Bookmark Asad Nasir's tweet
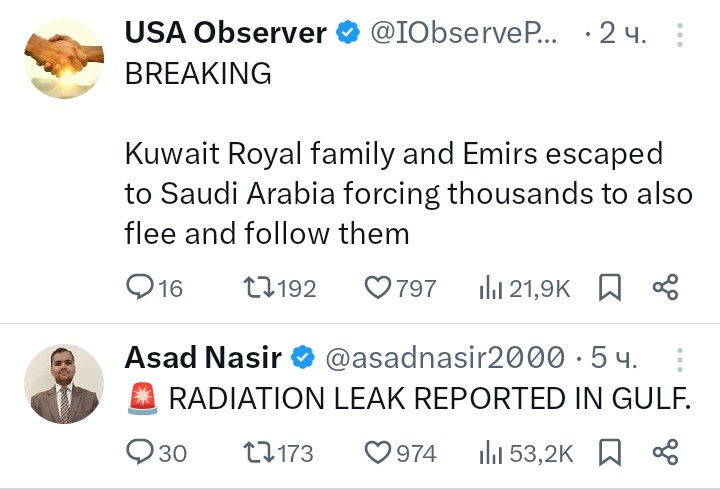This screenshot has height=489, width=720. (x=610, y=453)
